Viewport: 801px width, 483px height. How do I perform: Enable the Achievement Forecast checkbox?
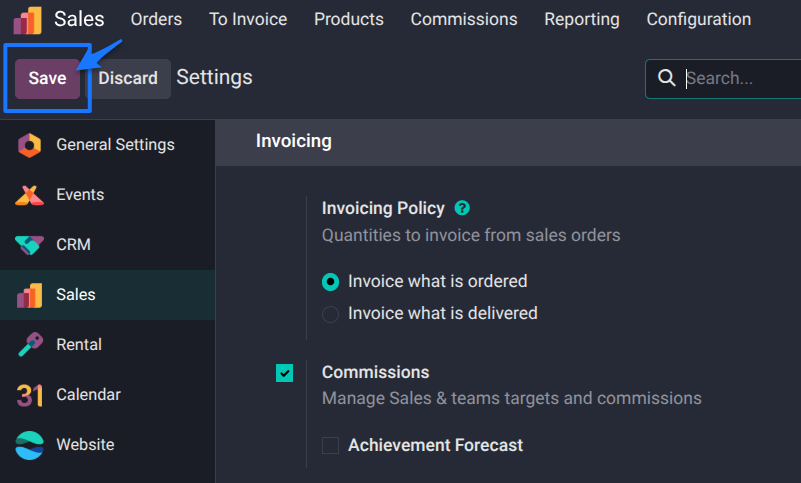[x=330, y=445]
